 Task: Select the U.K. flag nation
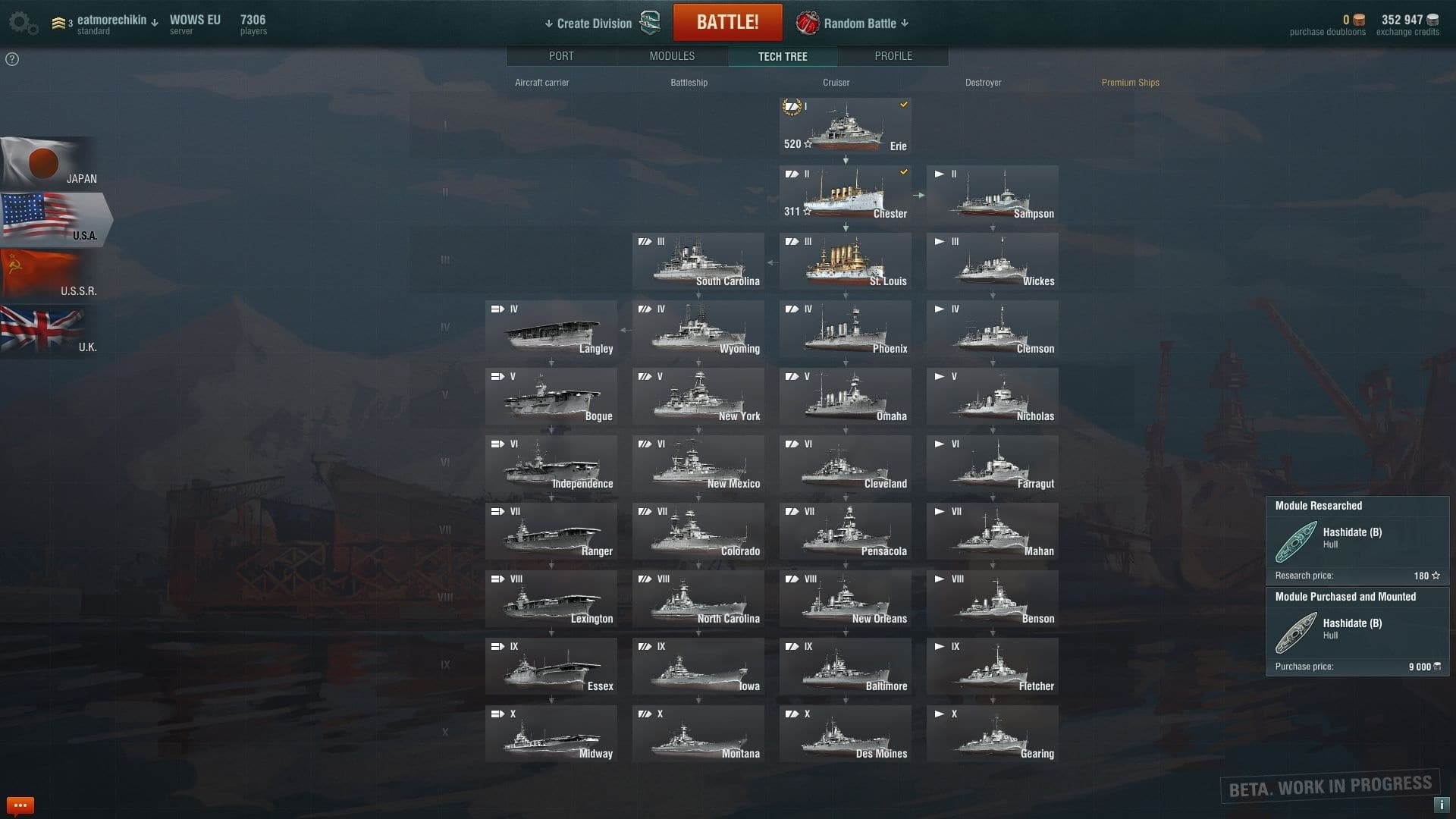[x=49, y=331]
